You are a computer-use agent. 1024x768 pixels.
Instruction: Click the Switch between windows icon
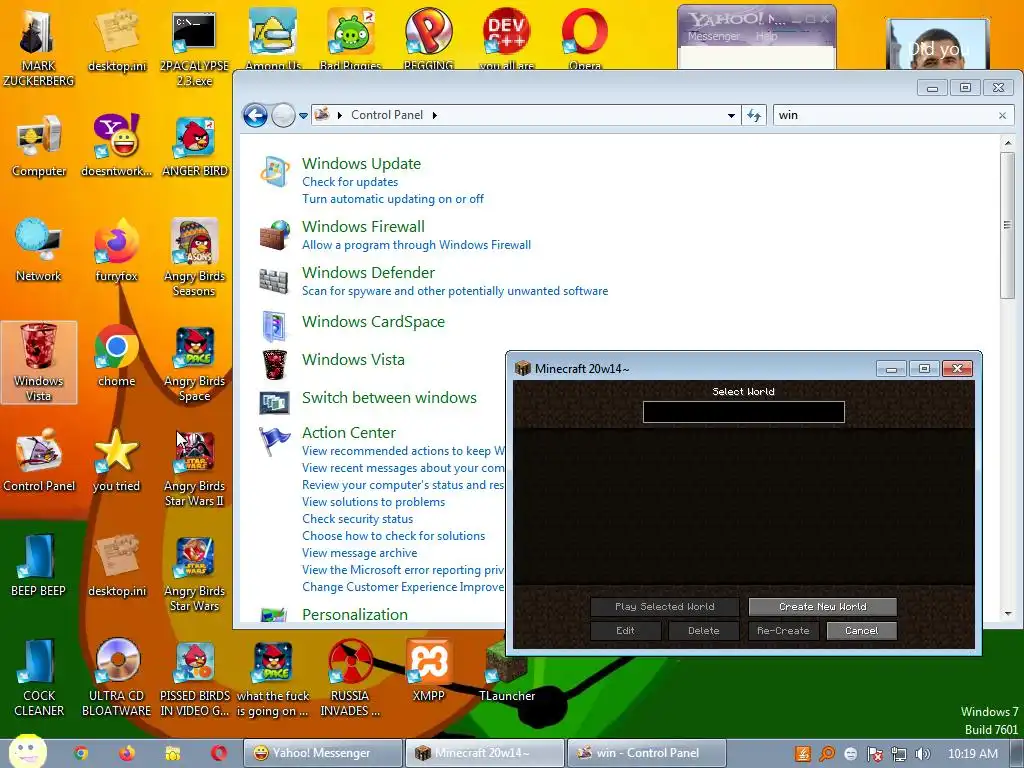tap(274, 402)
